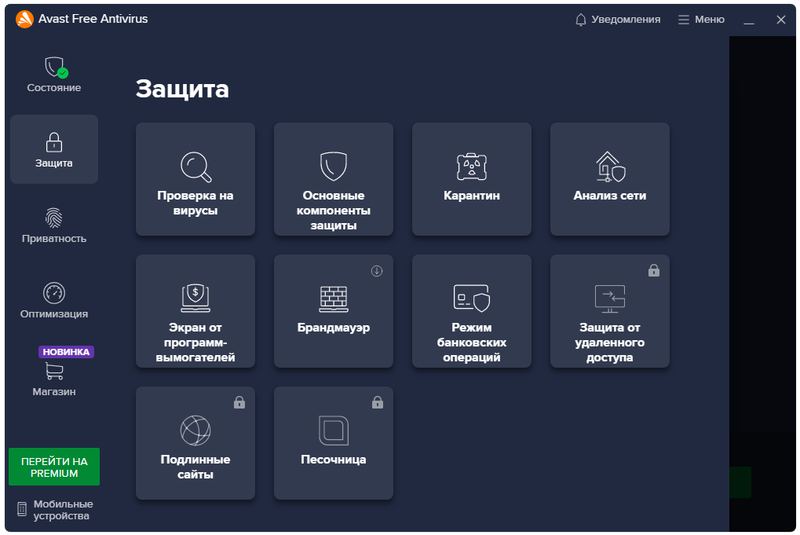Viewport: 800px width, 535px height.
Task: Open Режим банковских операций tile
Action: 471,311
